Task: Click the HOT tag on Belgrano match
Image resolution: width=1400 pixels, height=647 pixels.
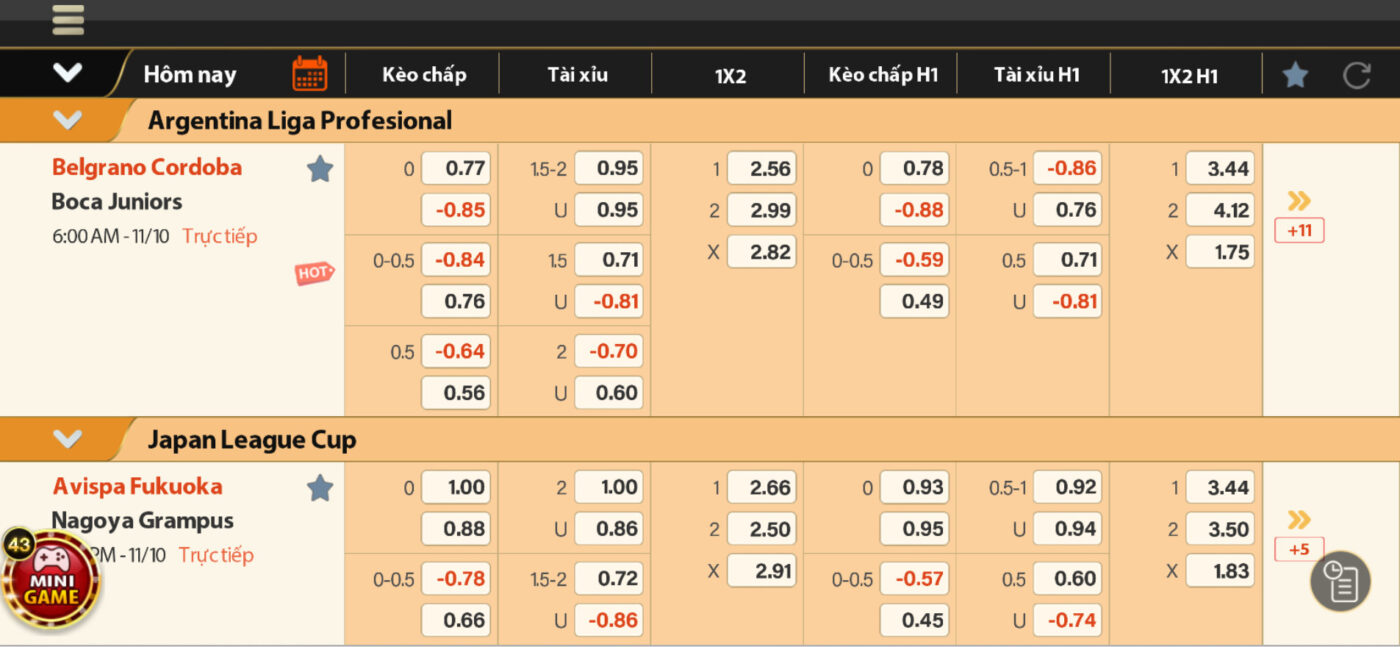Action: 314,272
